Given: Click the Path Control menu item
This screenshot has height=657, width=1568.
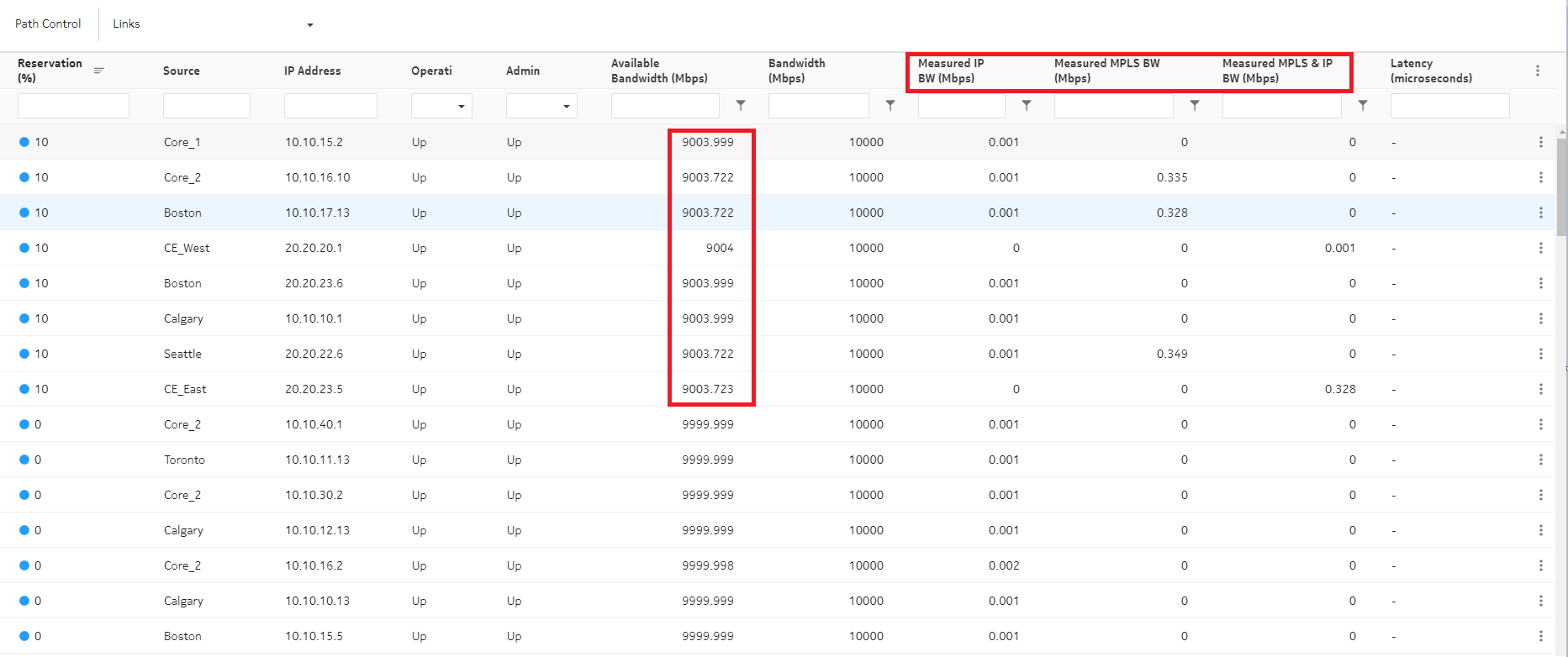Looking at the screenshot, I should pyautogui.click(x=48, y=24).
